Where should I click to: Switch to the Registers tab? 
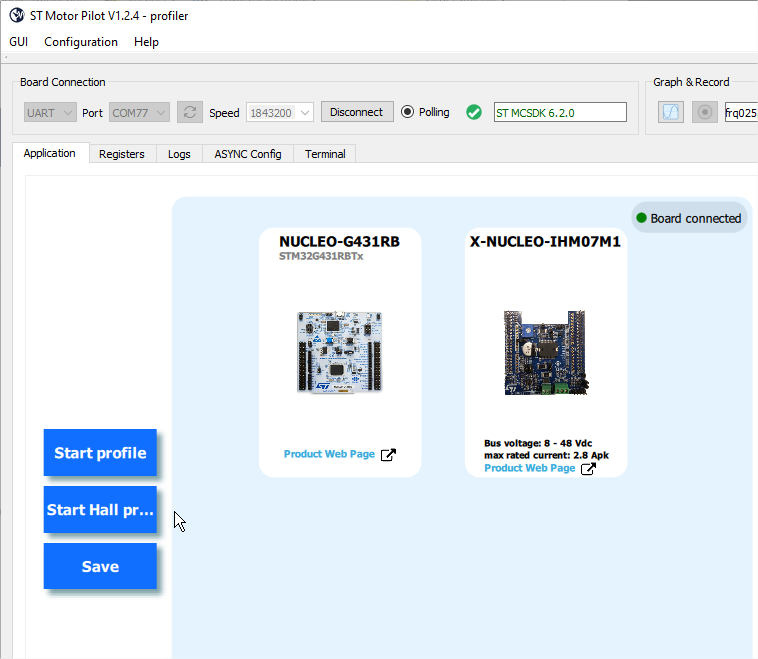[122, 154]
